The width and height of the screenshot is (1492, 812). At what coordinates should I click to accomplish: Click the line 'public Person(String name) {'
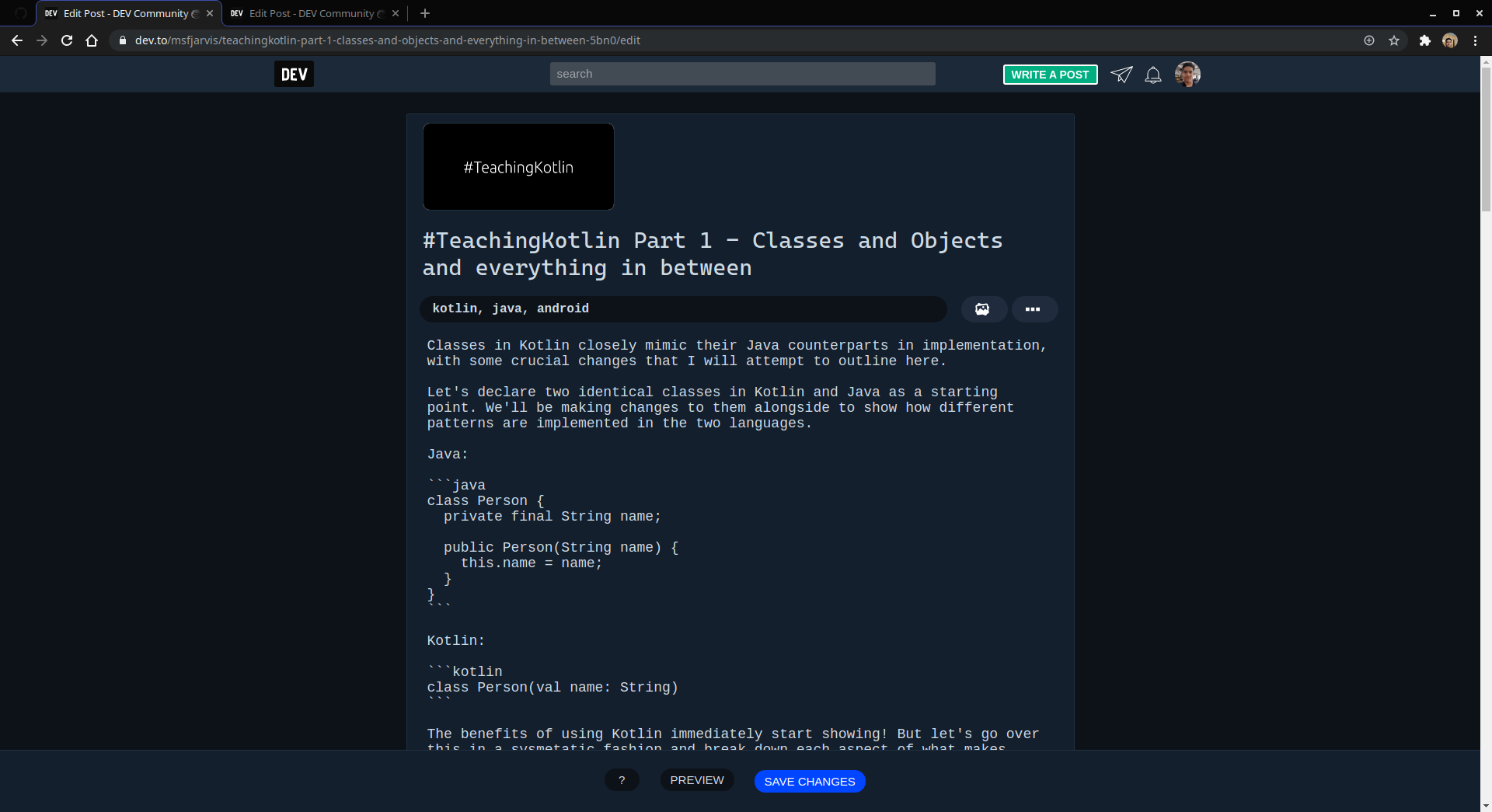tap(561, 547)
